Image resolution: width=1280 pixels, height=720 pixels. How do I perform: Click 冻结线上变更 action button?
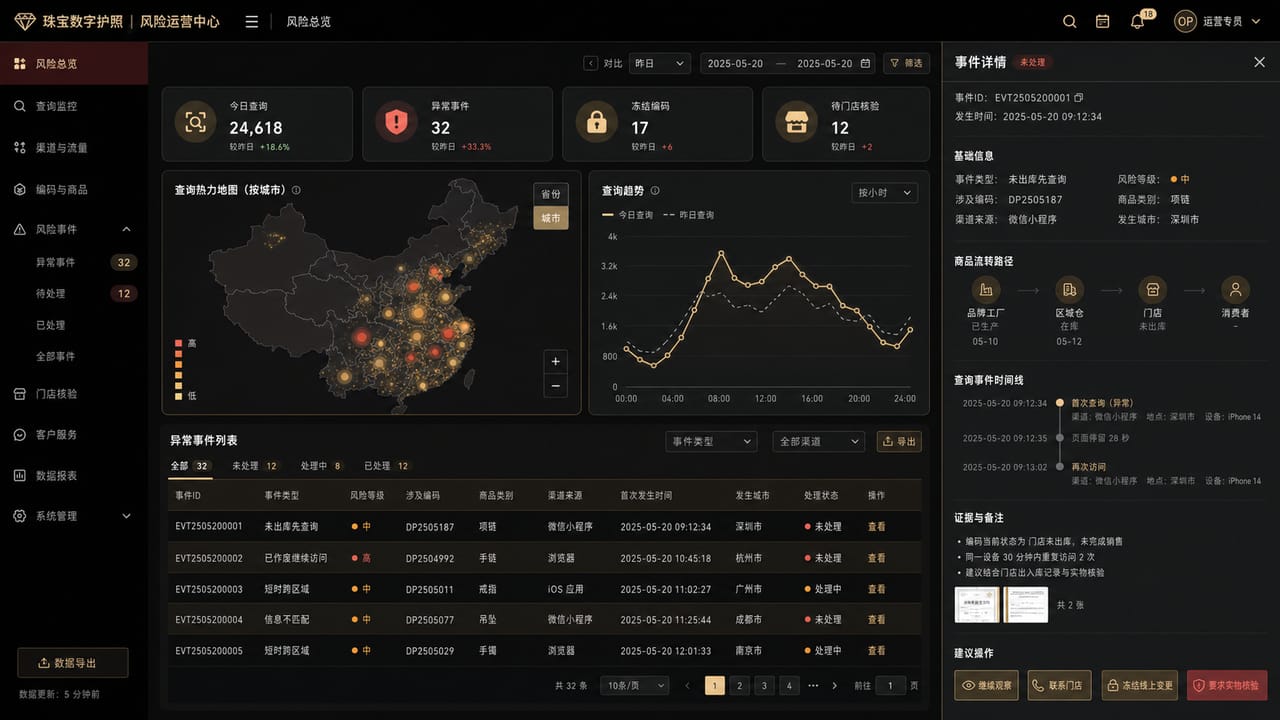pos(1140,685)
